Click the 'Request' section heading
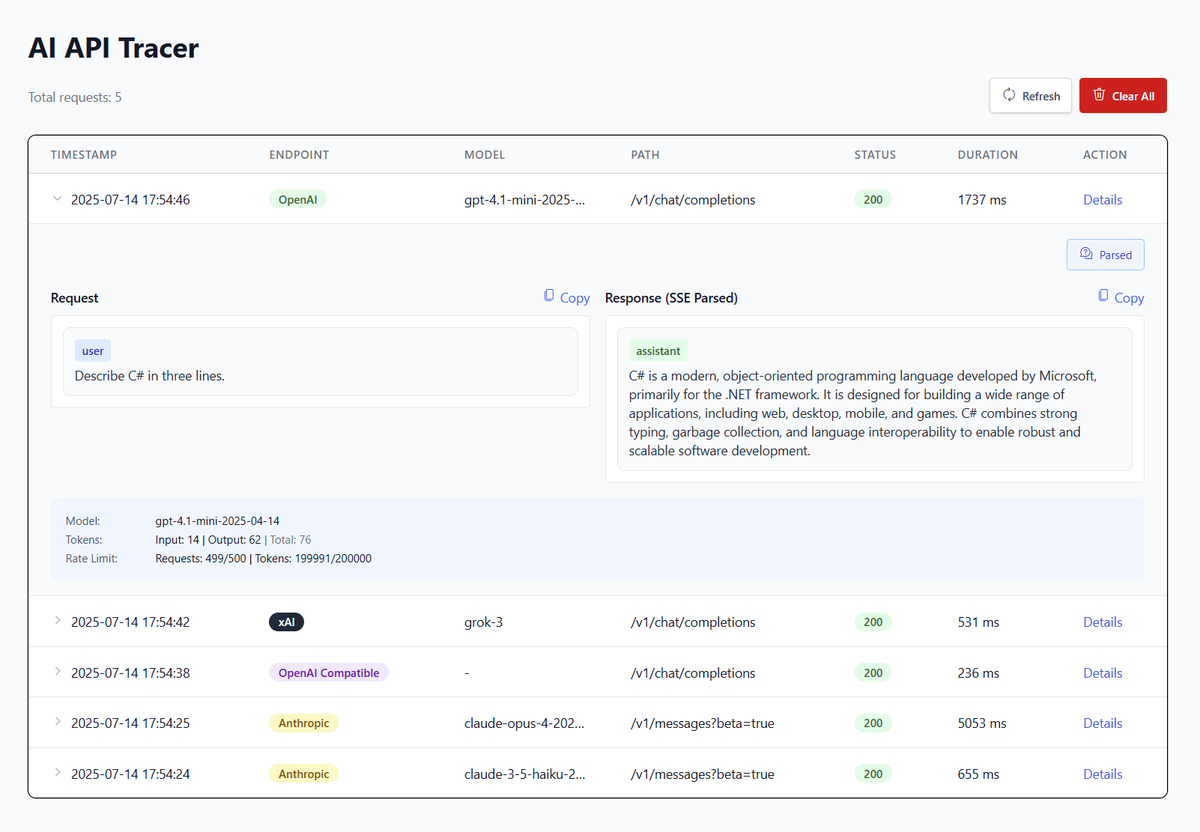 pyautogui.click(x=75, y=298)
